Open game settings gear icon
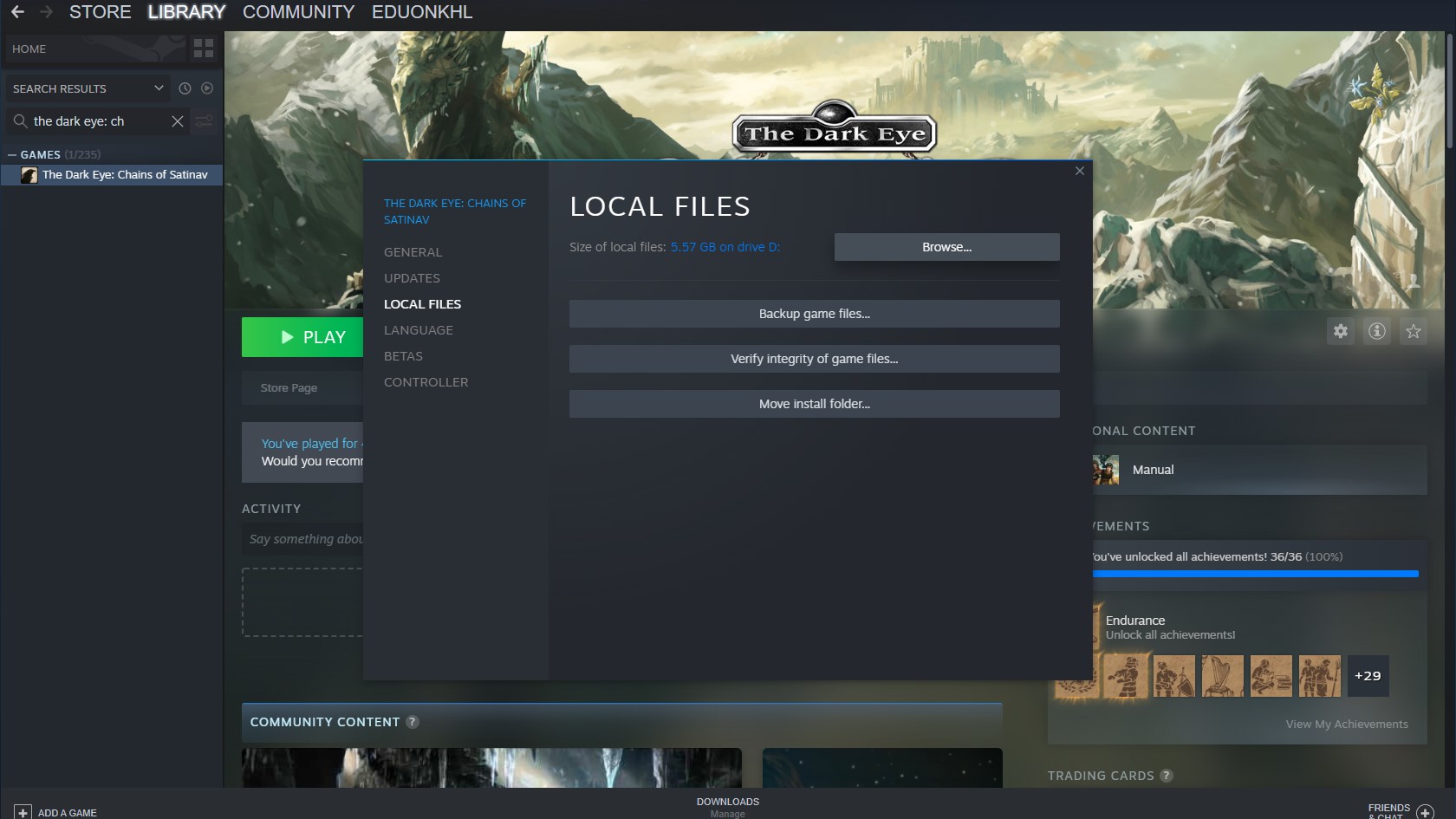This screenshot has height=819, width=1456. click(1341, 331)
